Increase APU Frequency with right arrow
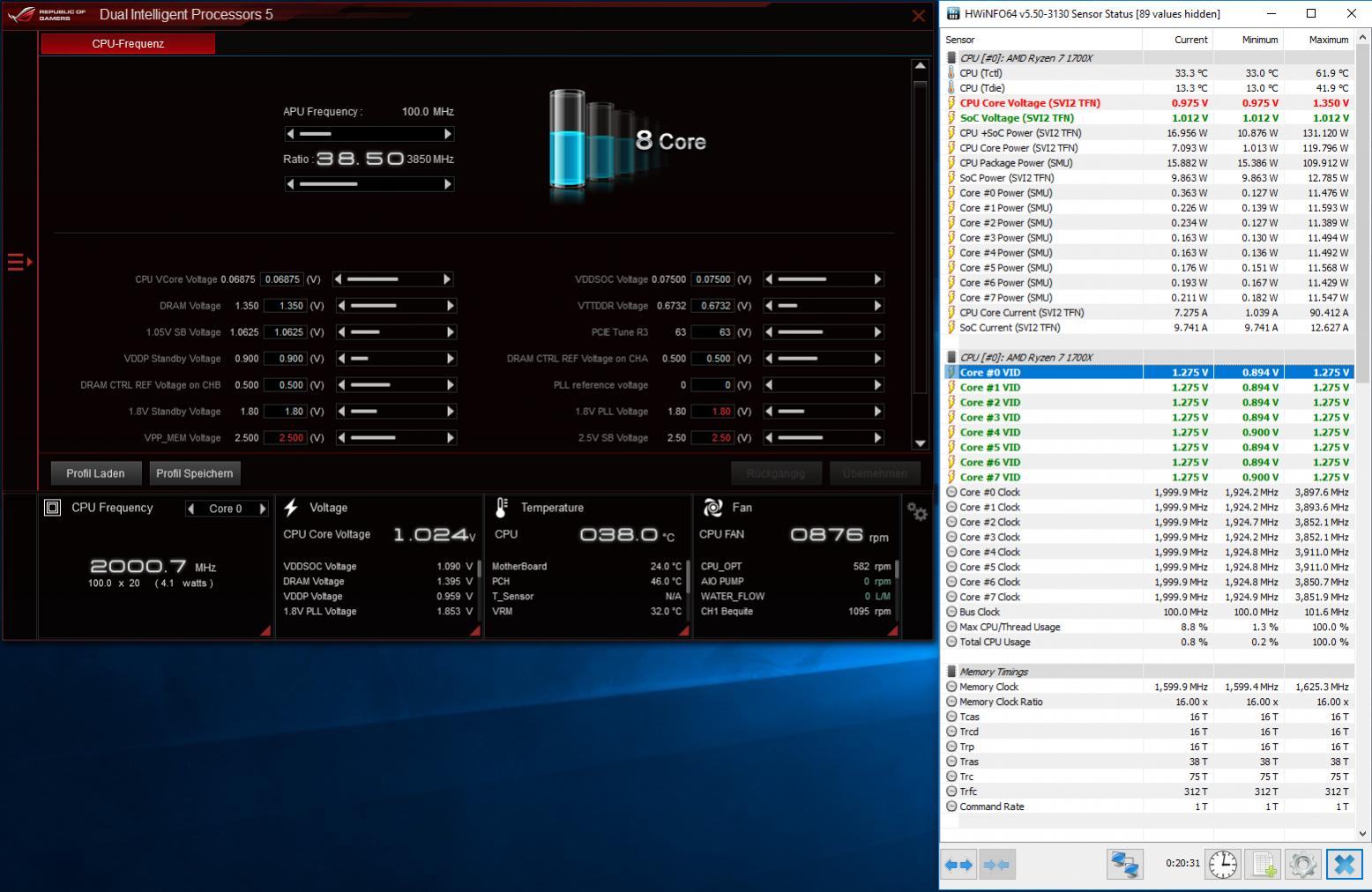1372x892 pixels. [x=448, y=134]
